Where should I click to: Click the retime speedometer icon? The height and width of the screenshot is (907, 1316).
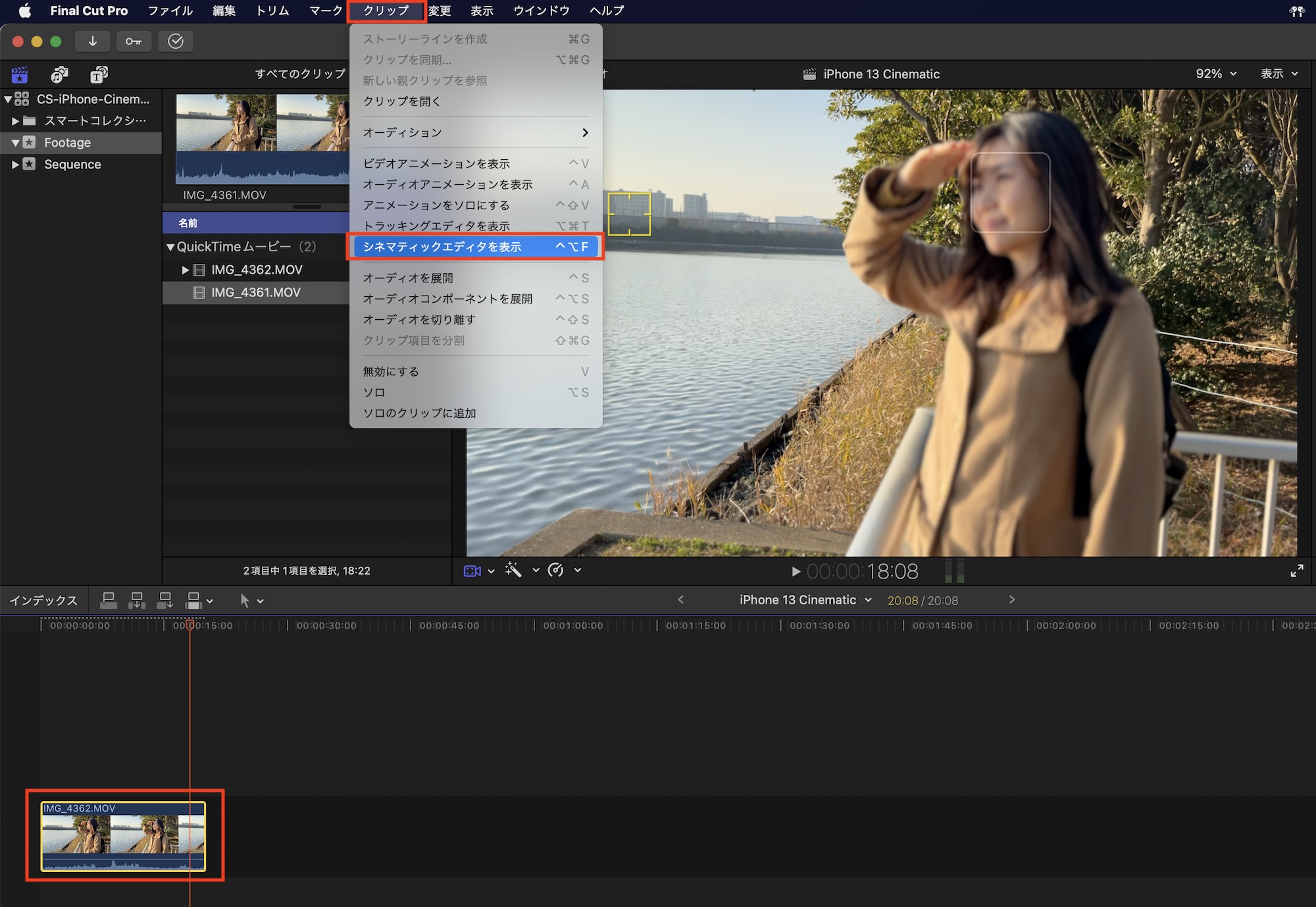[556, 570]
